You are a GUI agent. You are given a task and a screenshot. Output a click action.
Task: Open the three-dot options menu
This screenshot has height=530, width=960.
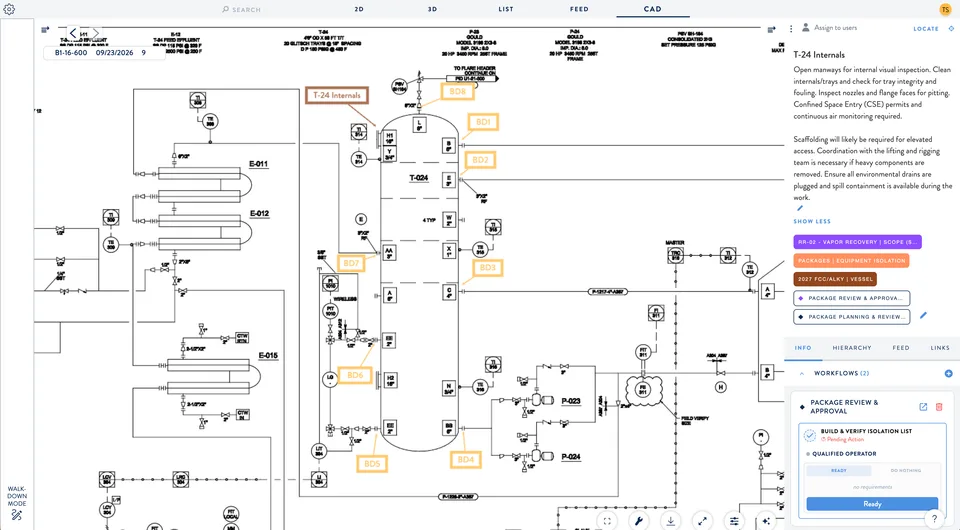click(791, 28)
